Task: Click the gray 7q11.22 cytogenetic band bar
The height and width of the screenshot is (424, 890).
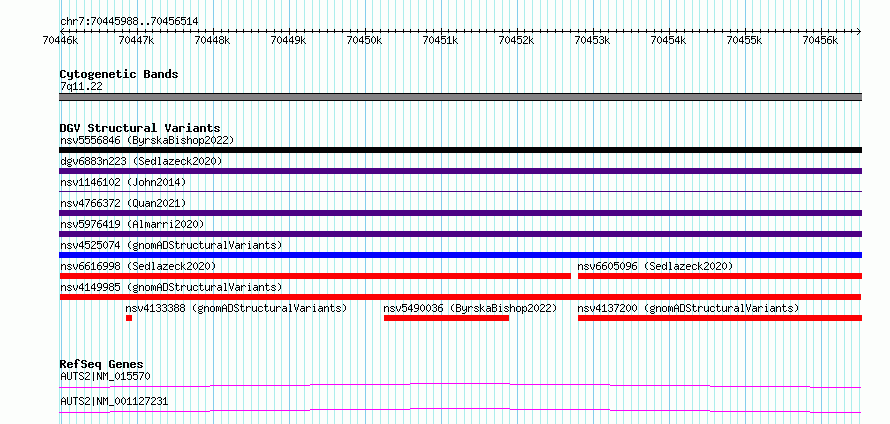Action: [x=461, y=97]
